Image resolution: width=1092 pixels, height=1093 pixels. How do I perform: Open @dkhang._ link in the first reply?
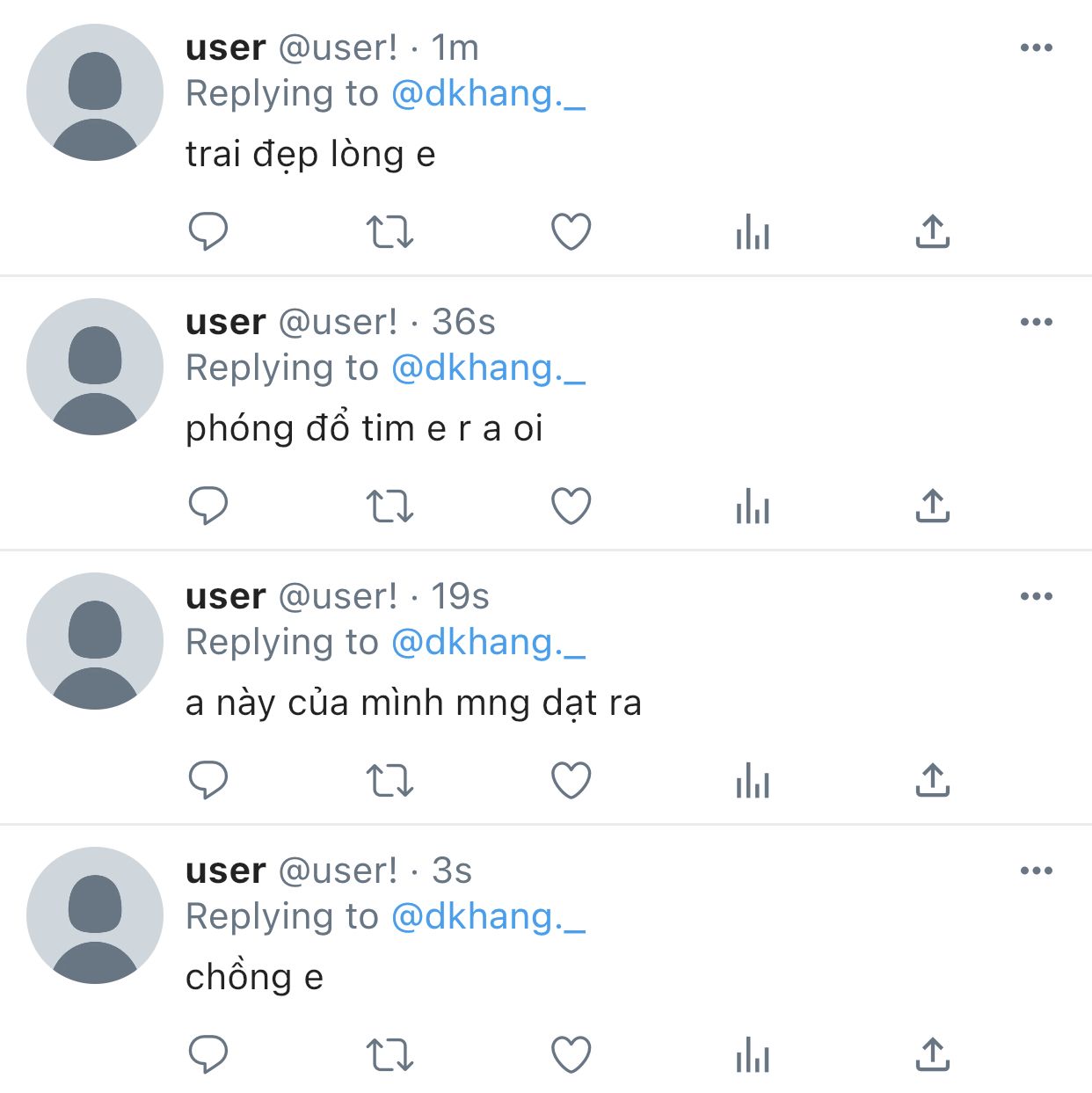tap(488, 93)
